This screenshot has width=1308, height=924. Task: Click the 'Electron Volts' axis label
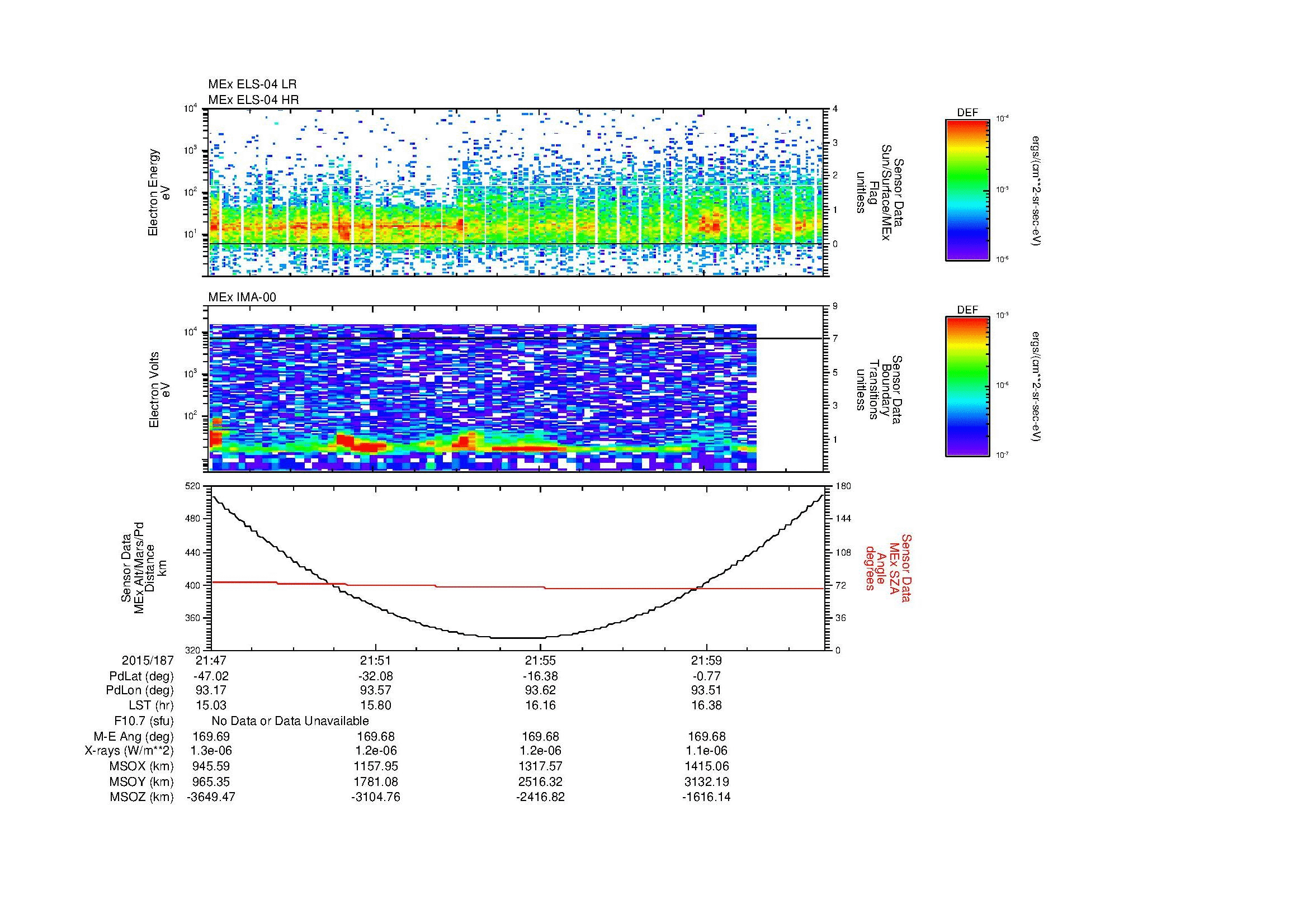[153, 390]
